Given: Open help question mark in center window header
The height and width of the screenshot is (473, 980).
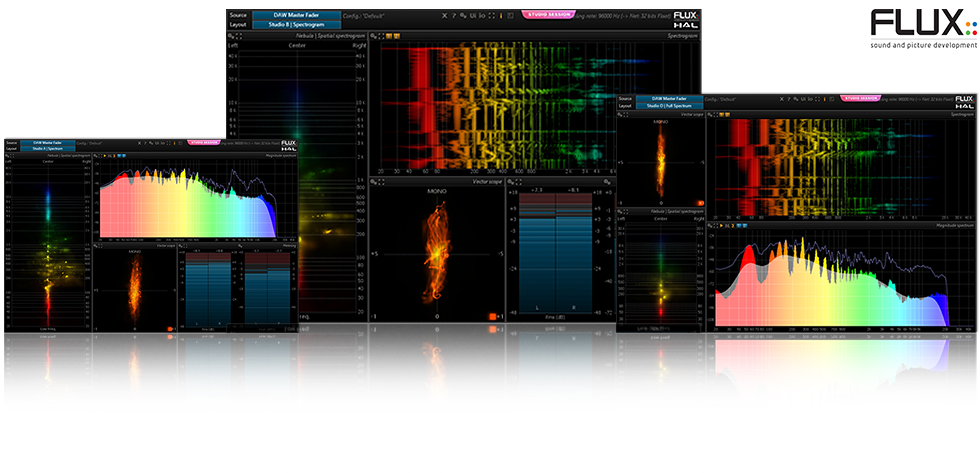Looking at the screenshot, I should click(x=455, y=16).
